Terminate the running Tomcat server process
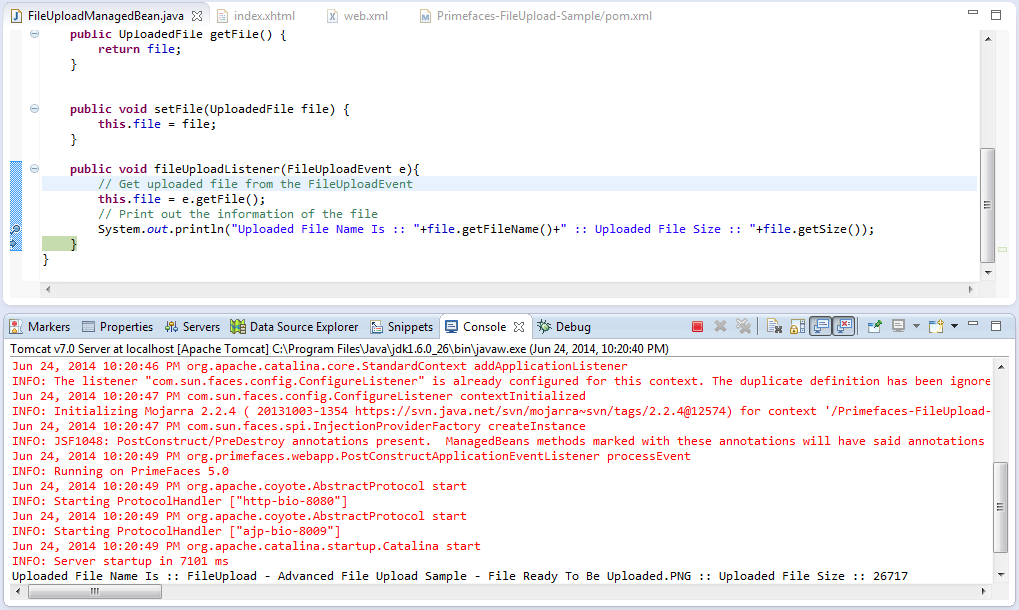The width and height of the screenshot is (1019, 610). 697,327
